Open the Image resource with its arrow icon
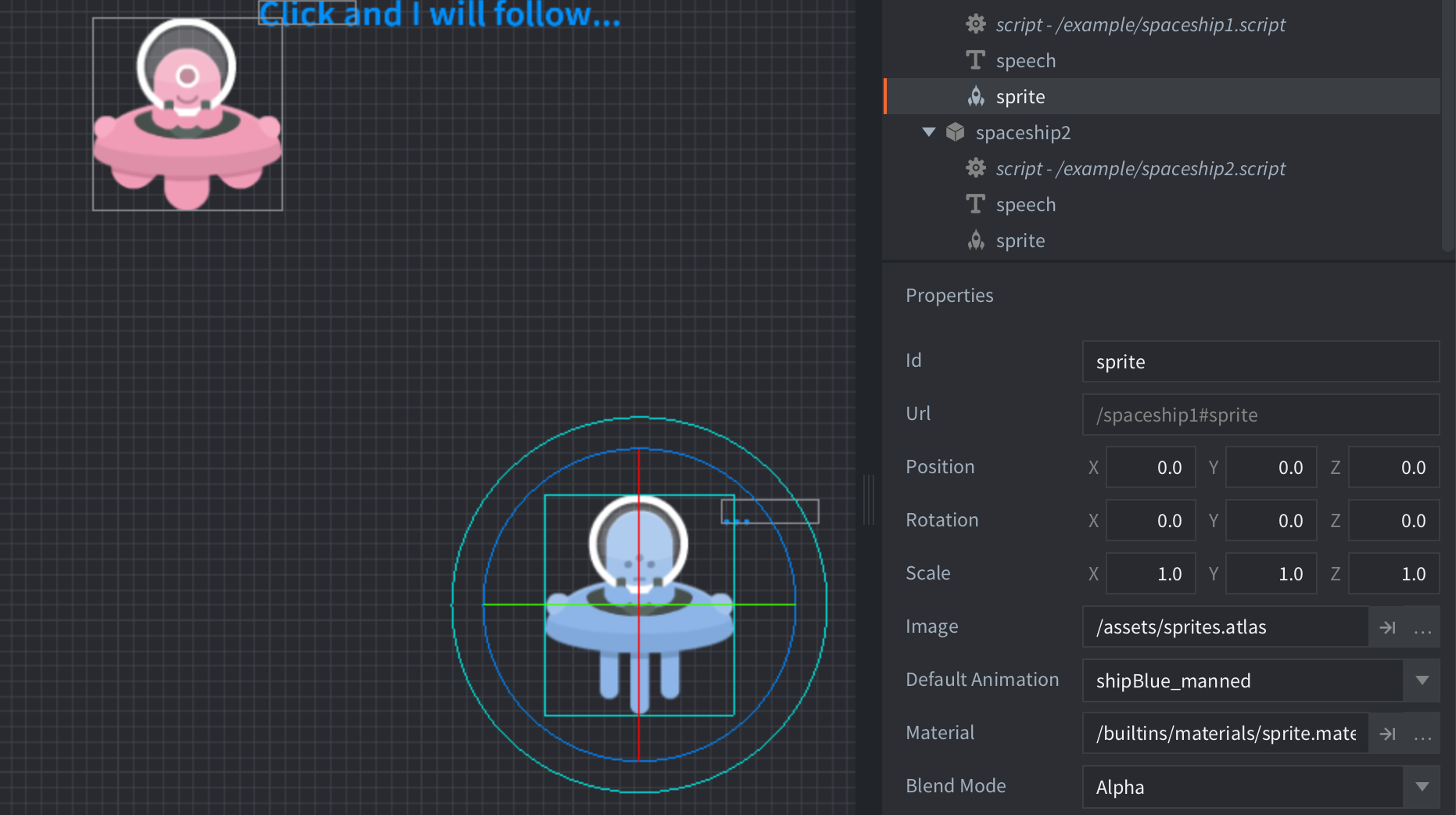This screenshot has width=1456, height=815. 1387,627
